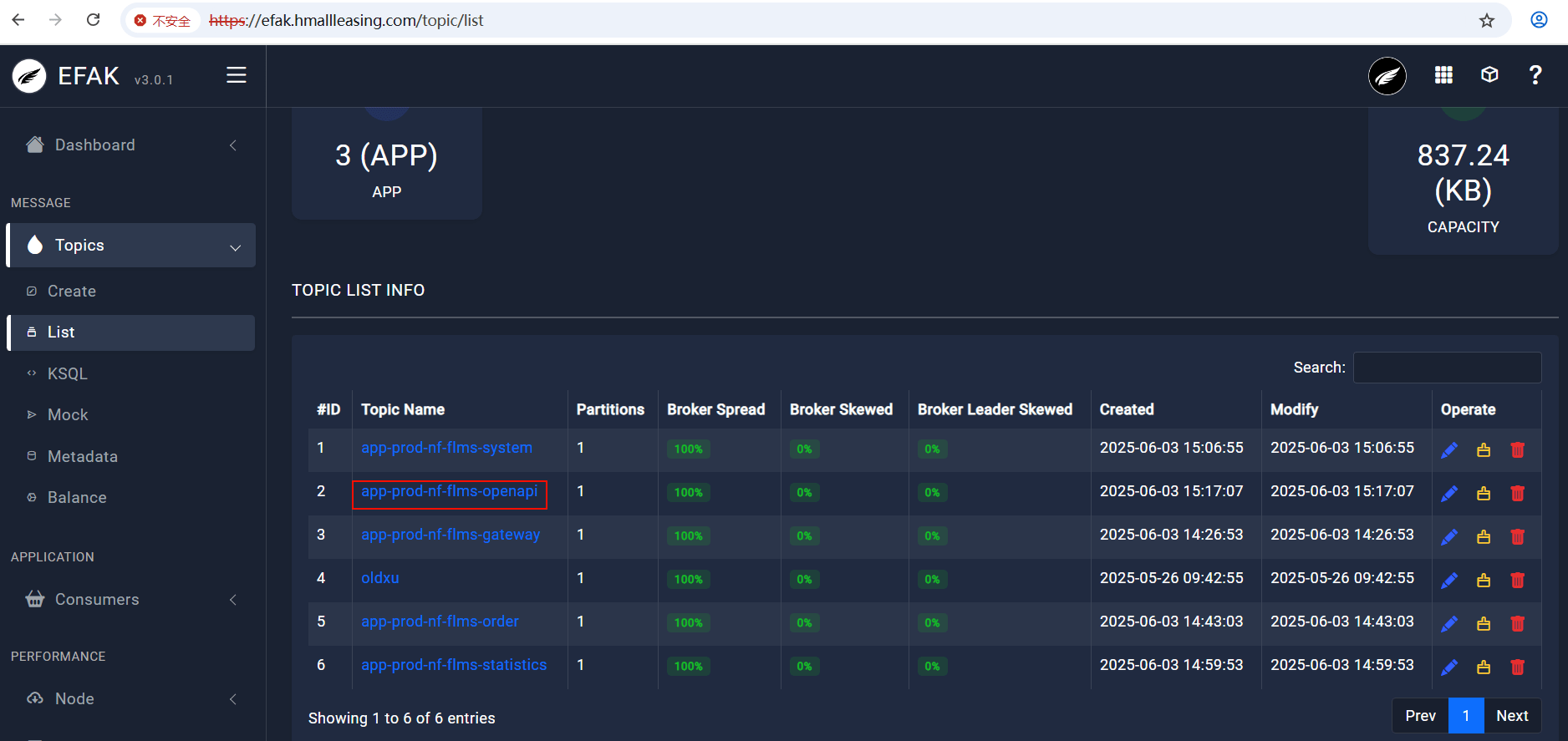Click the Next pagination button
The image size is (1568, 741).
pyautogui.click(x=1512, y=716)
